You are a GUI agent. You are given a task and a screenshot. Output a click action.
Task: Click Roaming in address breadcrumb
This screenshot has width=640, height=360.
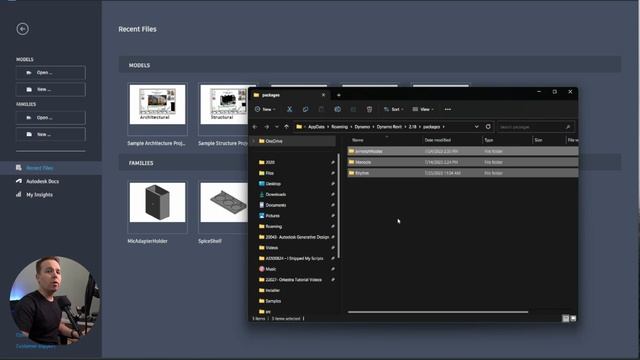[340, 127]
